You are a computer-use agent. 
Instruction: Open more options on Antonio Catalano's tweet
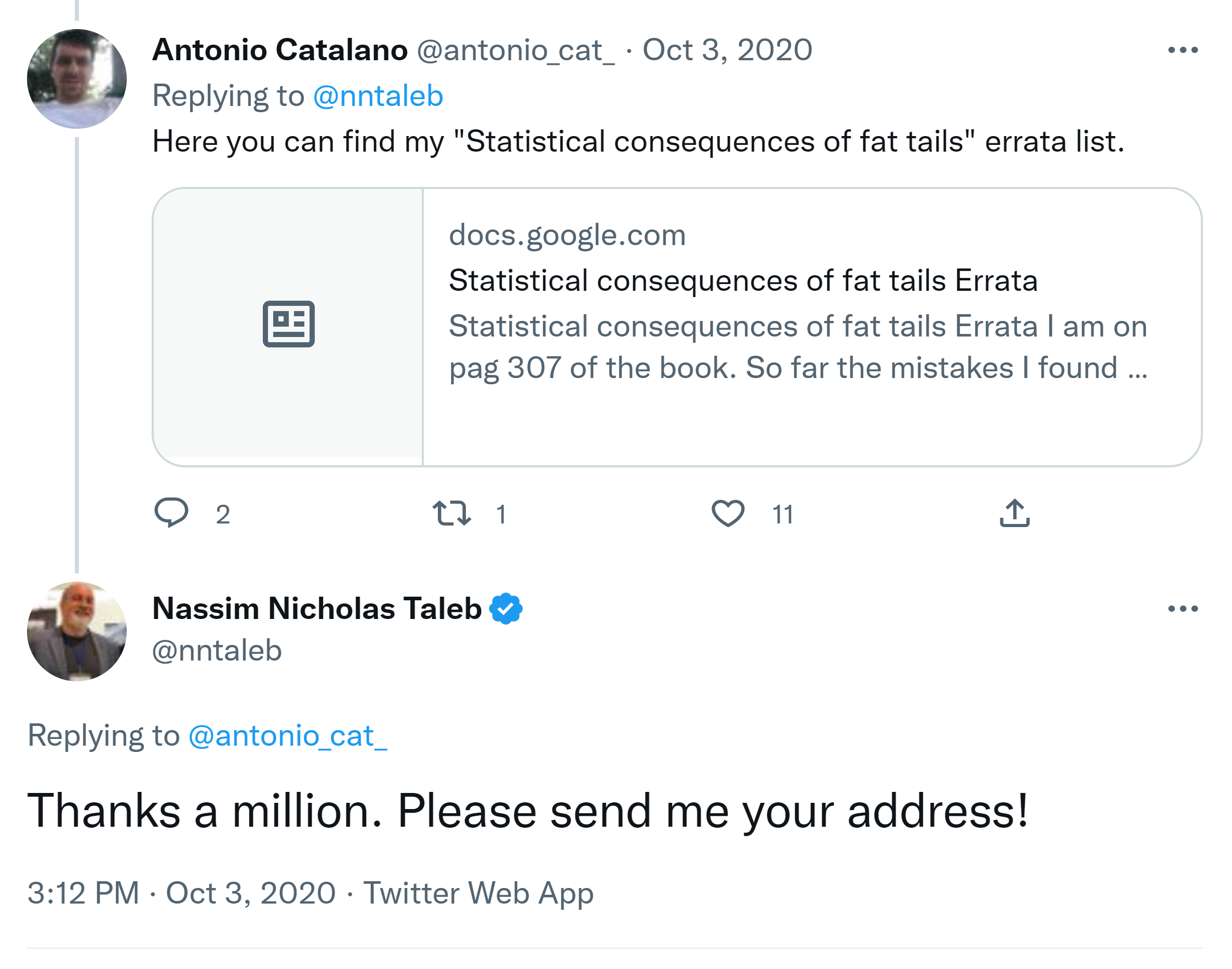point(1183,50)
